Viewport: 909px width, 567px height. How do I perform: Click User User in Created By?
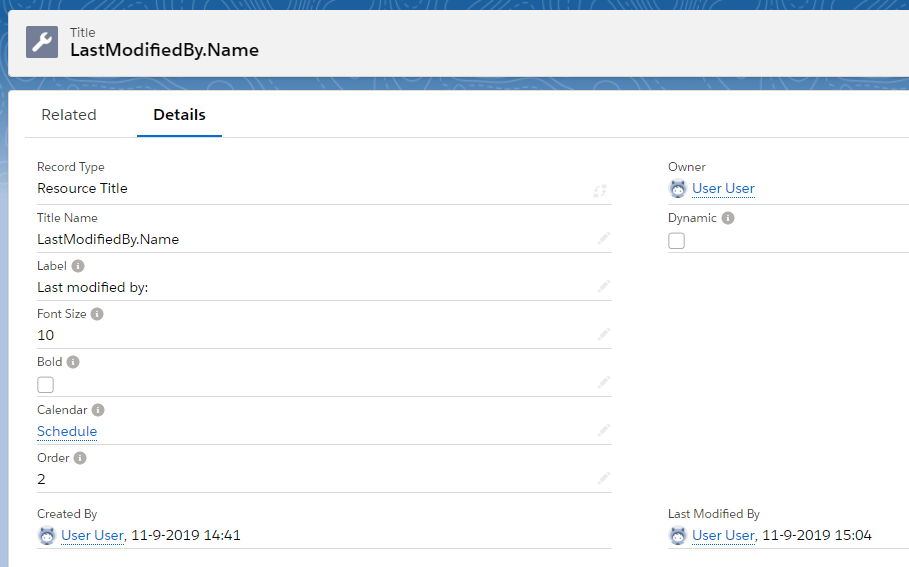[x=92, y=535]
